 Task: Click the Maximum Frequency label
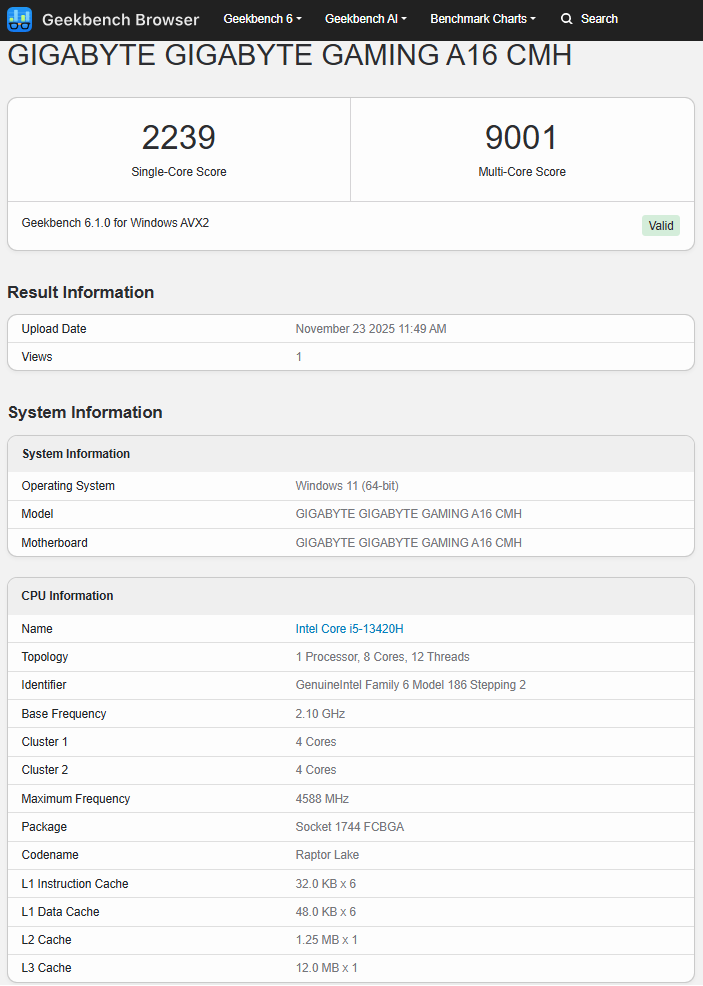click(x=75, y=799)
